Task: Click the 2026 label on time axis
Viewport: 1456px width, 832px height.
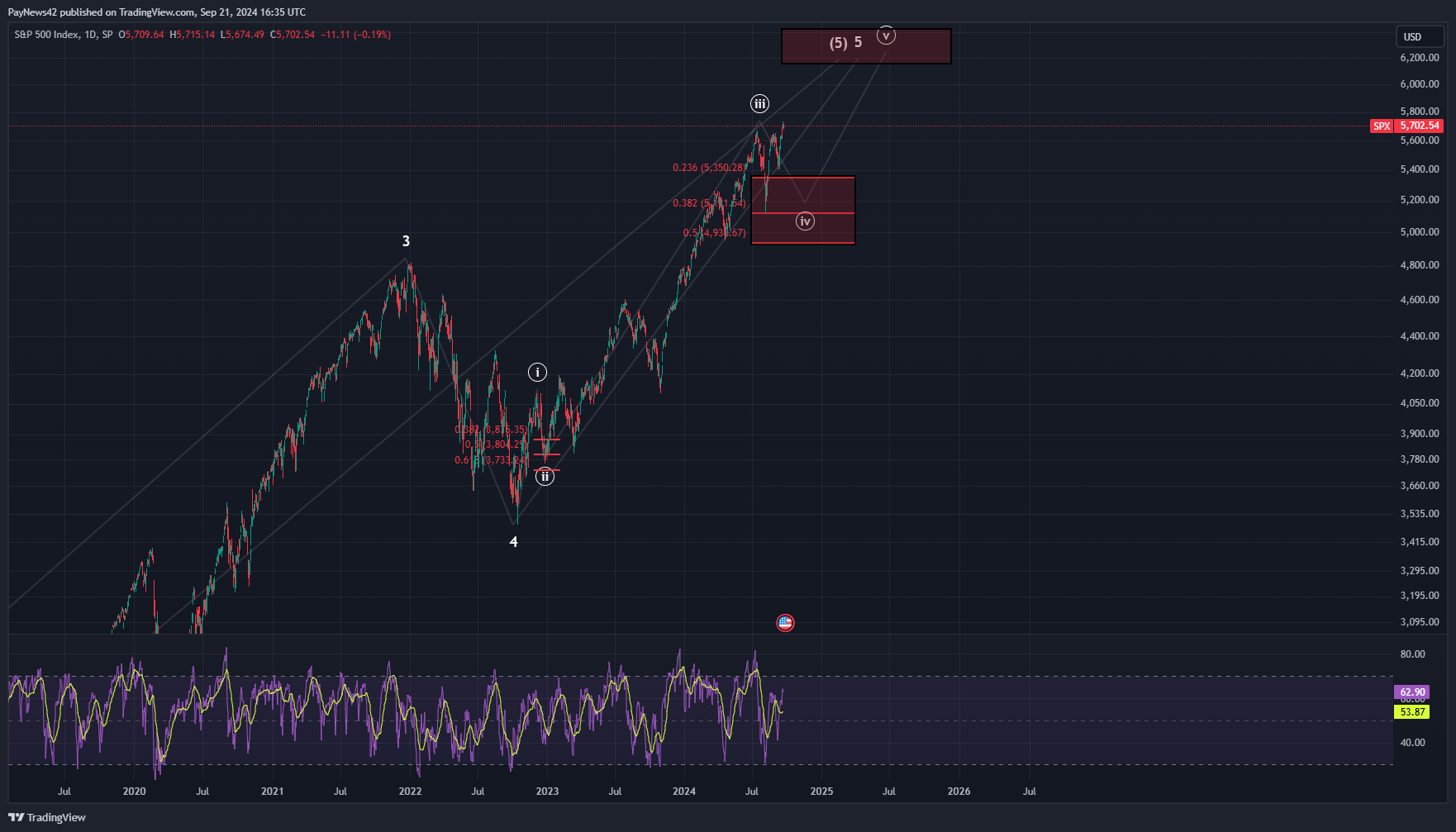Action: click(x=959, y=792)
